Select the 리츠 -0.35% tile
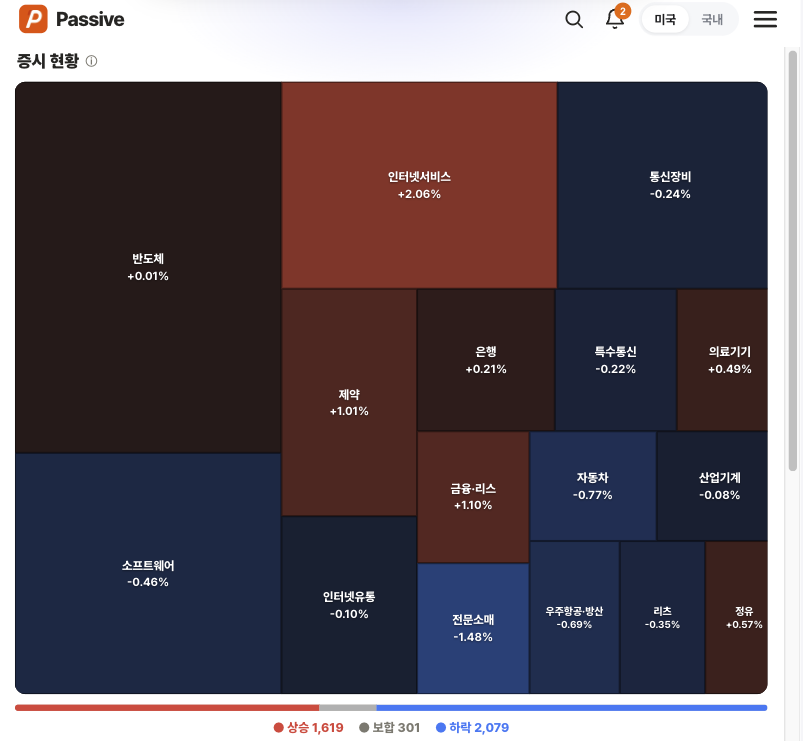The height and width of the screenshot is (741, 803). pos(662,618)
